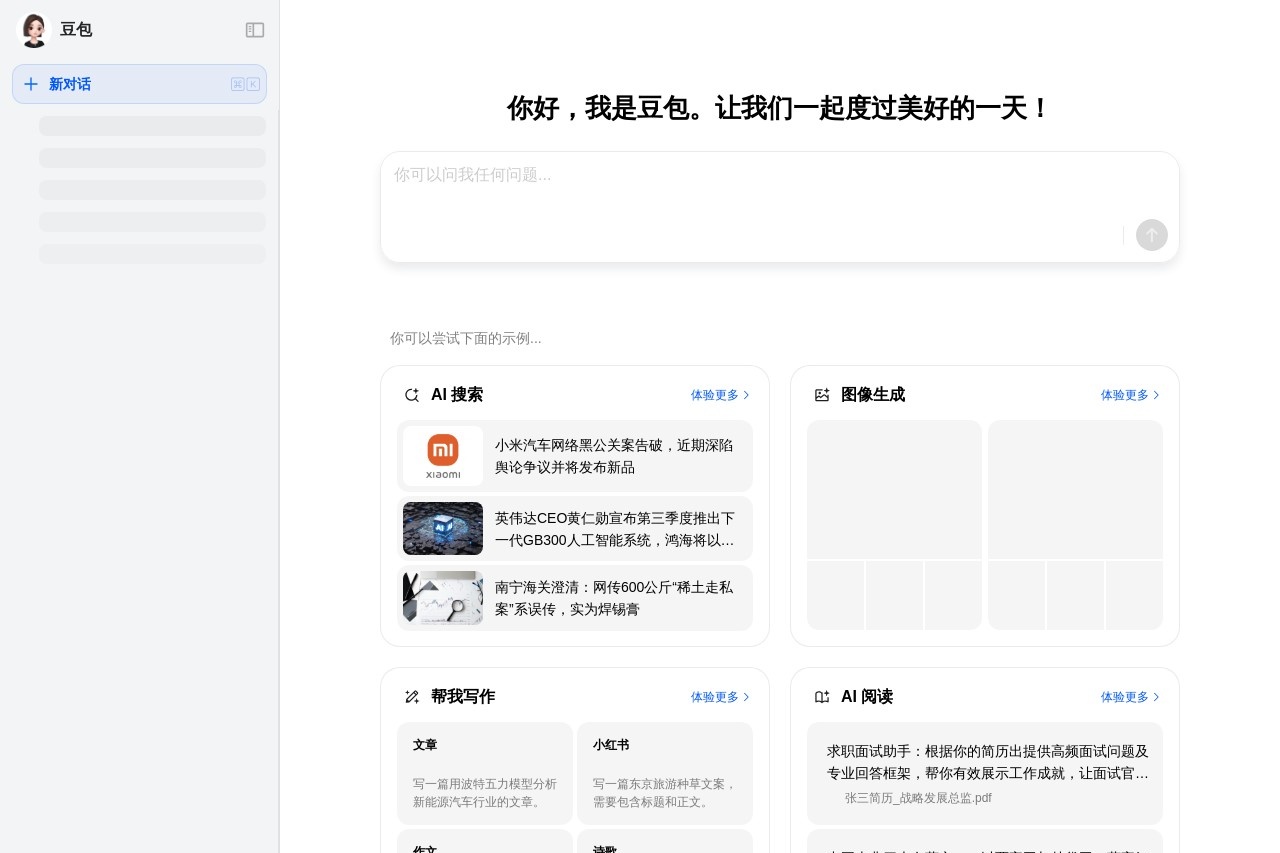This screenshot has width=1280, height=853.
Task: Click the plus icon beside 新对话
Action: (31, 84)
